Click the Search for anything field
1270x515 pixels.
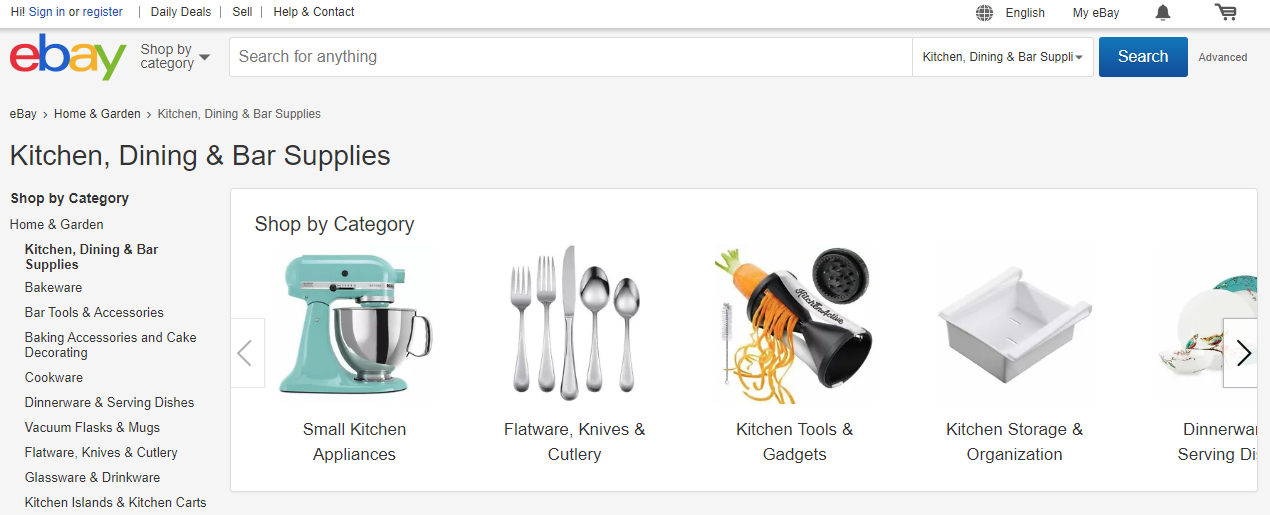point(570,57)
